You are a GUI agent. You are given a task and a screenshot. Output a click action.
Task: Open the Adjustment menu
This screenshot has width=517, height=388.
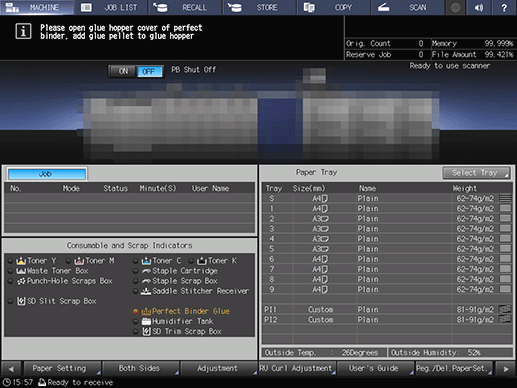(x=219, y=368)
